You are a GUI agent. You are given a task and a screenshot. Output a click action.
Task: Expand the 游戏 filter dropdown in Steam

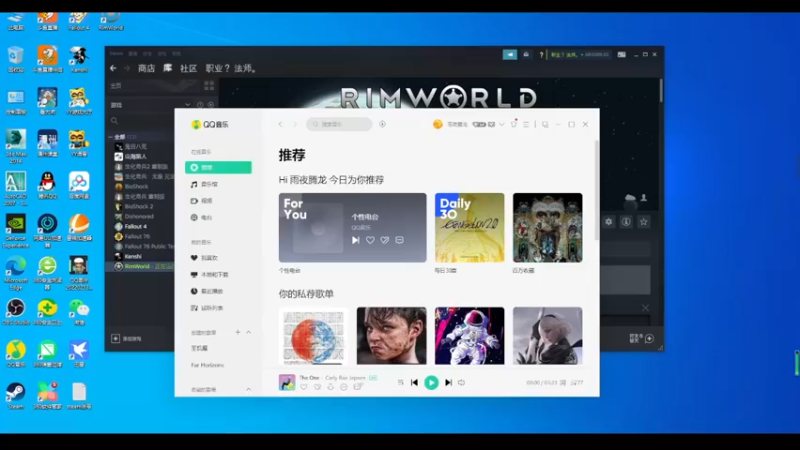pyautogui.click(x=188, y=105)
